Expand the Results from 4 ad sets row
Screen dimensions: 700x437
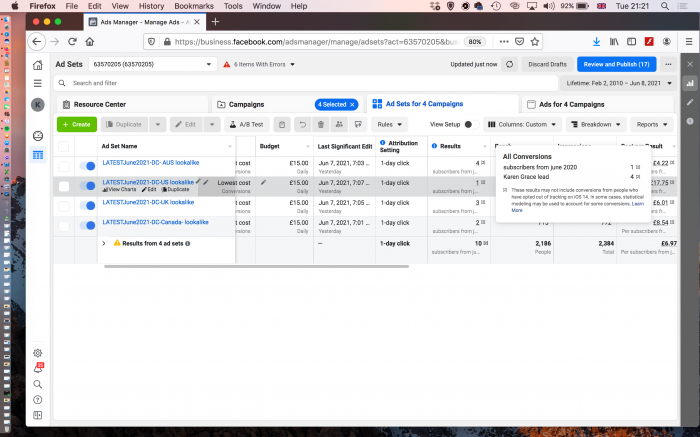(104, 243)
